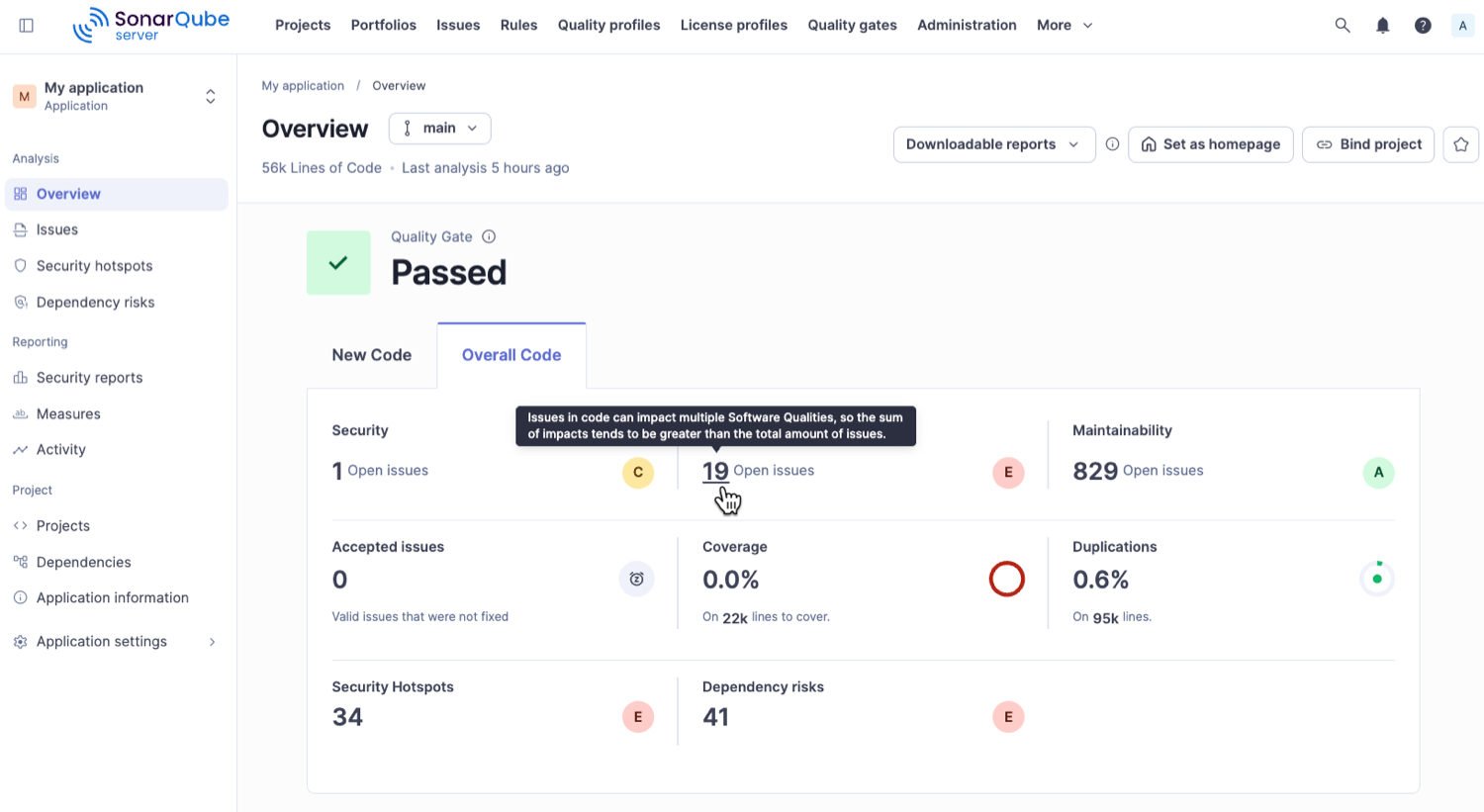Open the 829 Maintainability open issues count
The height and width of the screenshot is (812, 1484).
click(1095, 472)
